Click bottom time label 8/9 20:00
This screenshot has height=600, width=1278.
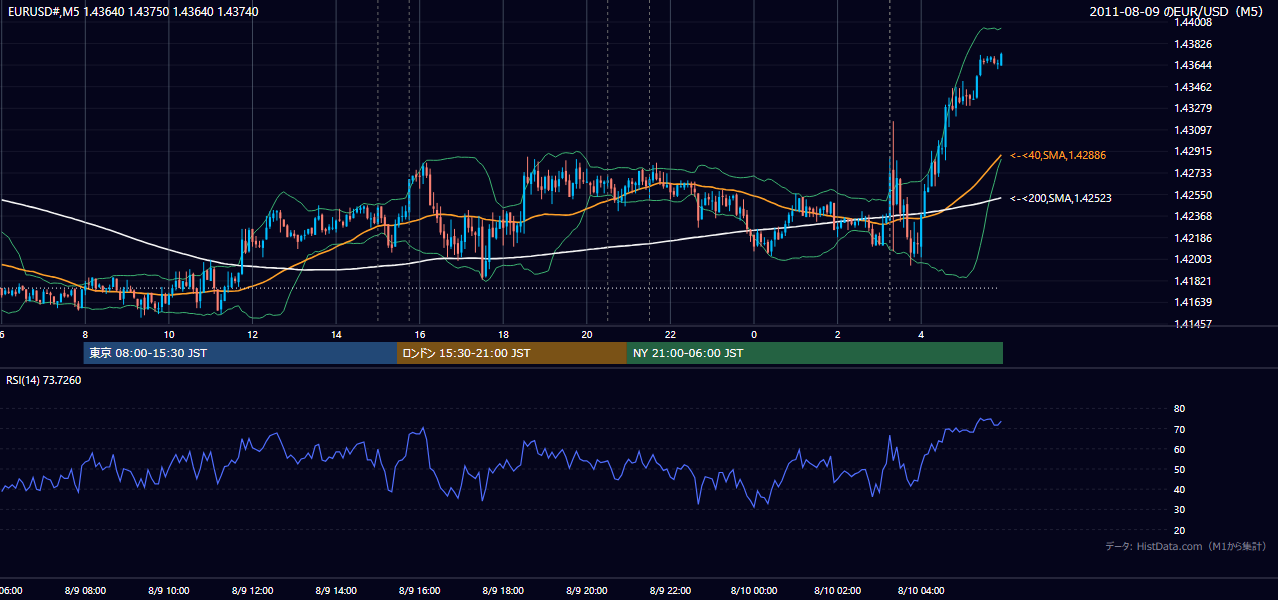587,591
